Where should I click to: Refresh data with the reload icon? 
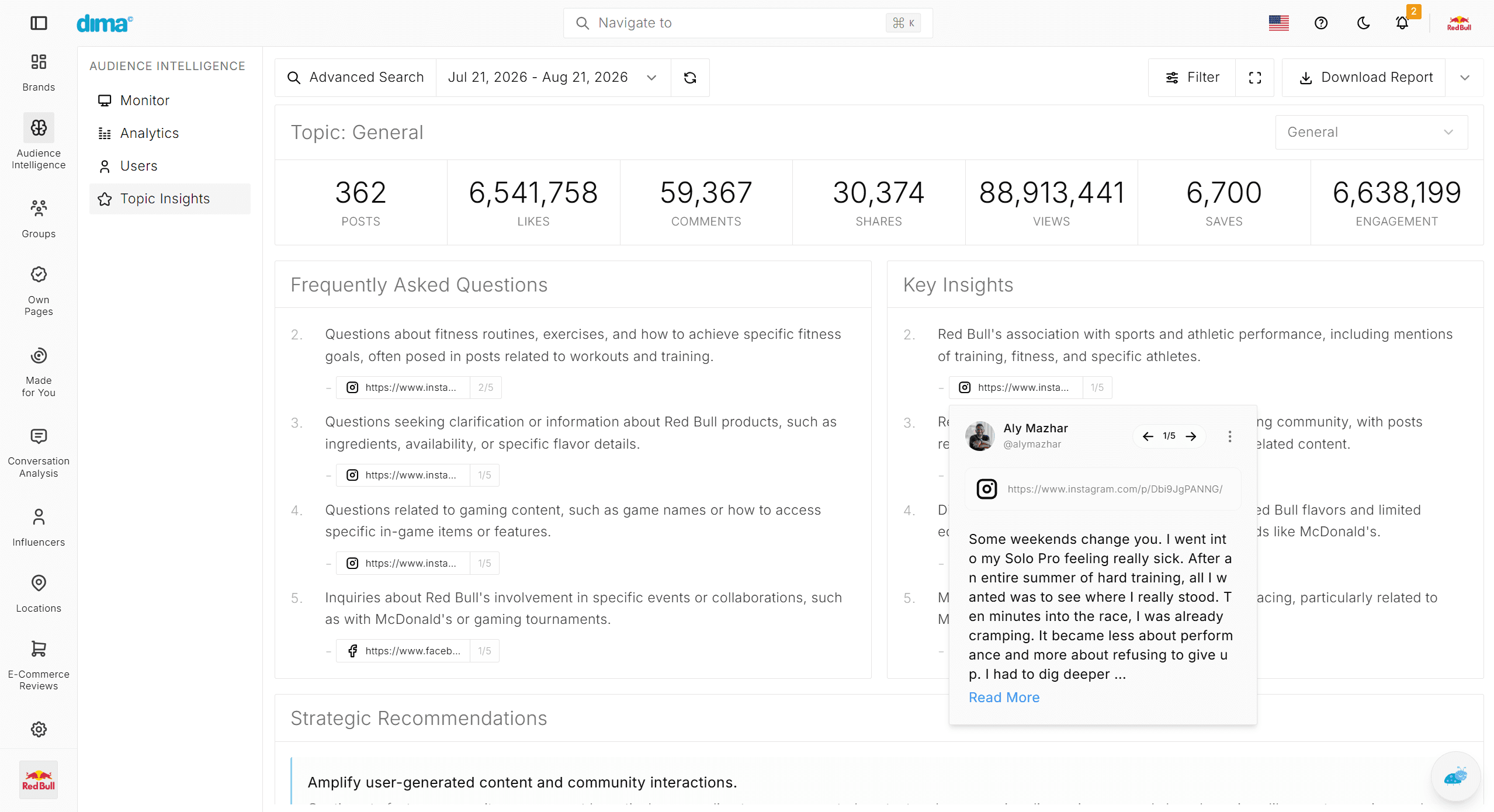point(690,77)
